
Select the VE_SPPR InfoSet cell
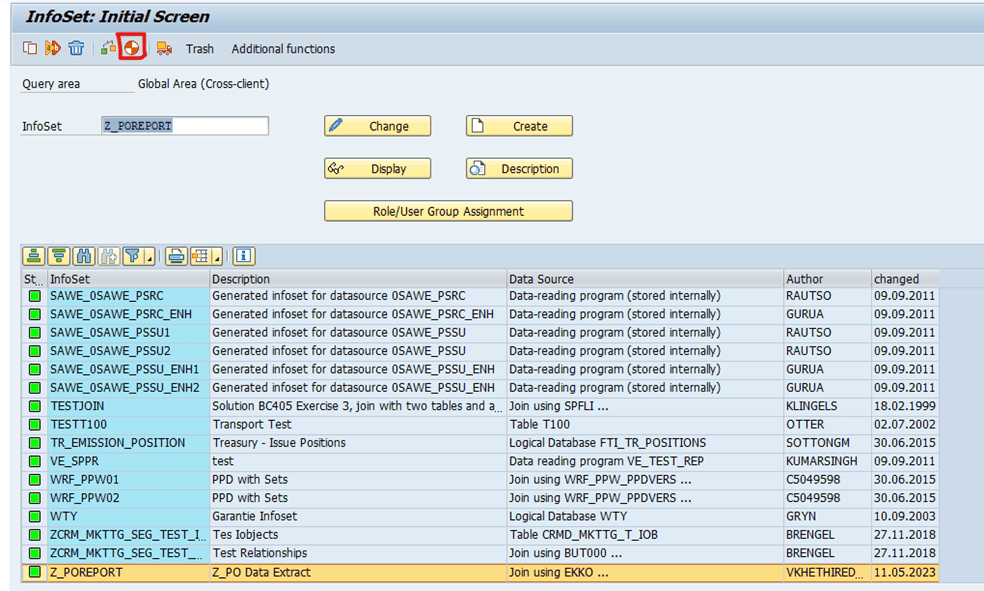tap(129, 461)
